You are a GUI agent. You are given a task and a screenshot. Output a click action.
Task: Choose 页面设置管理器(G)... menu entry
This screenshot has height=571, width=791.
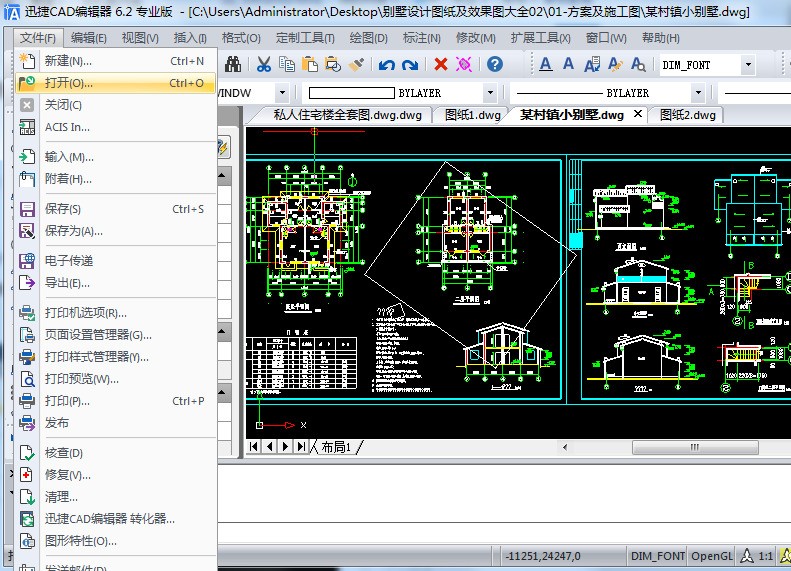(x=116, y=335)
